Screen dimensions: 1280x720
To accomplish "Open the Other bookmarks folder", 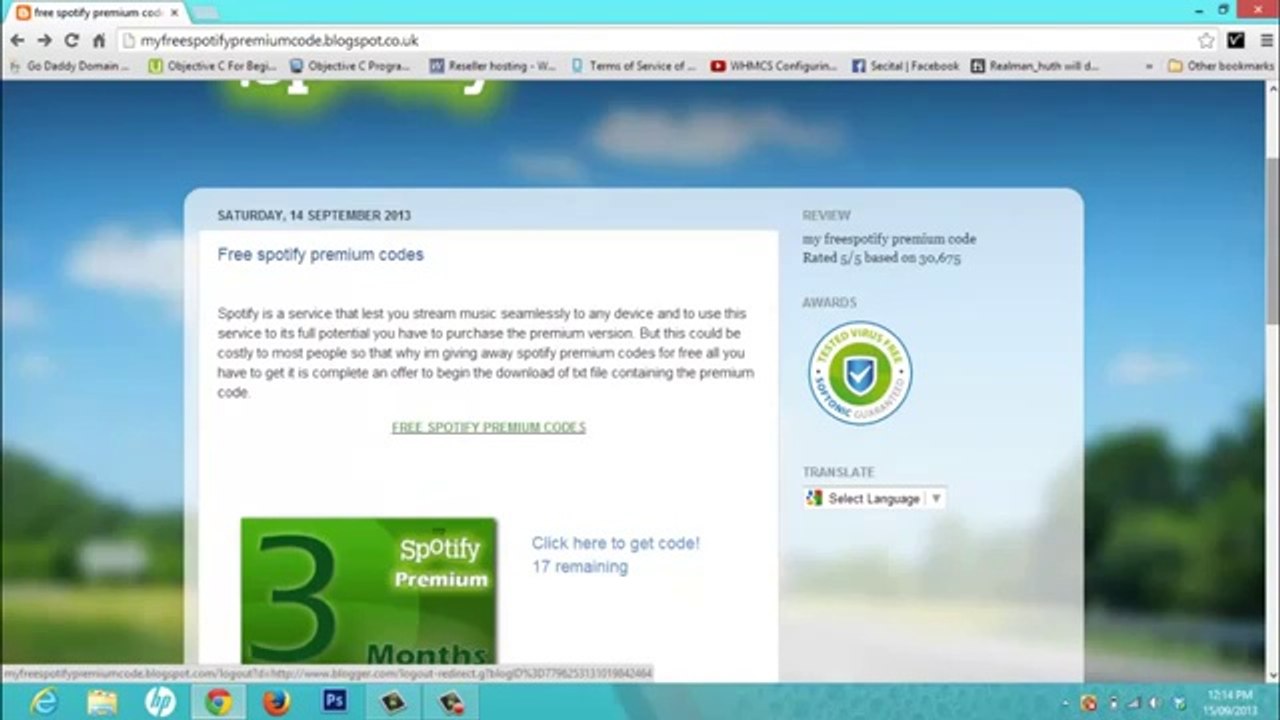I will [1220, 66].
